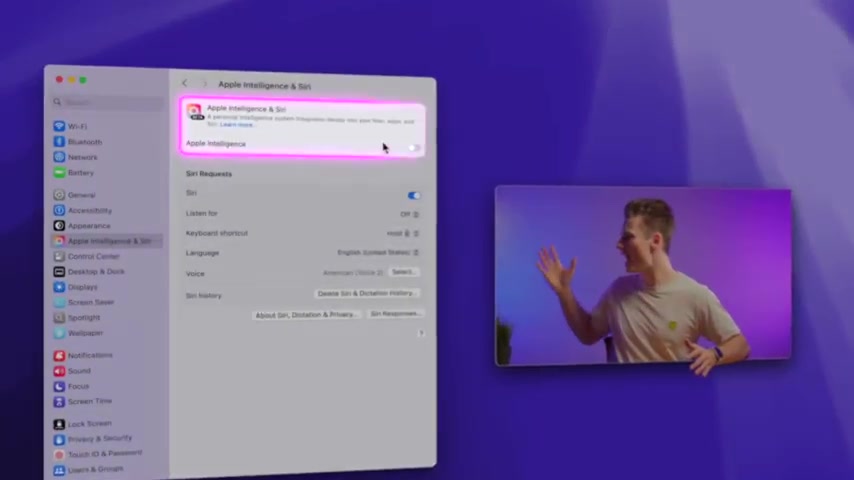This screenshot has width=854, height=480.
Task: Click the Apple Intelligence & Siri header icon
Action: (x=195, y=112)
